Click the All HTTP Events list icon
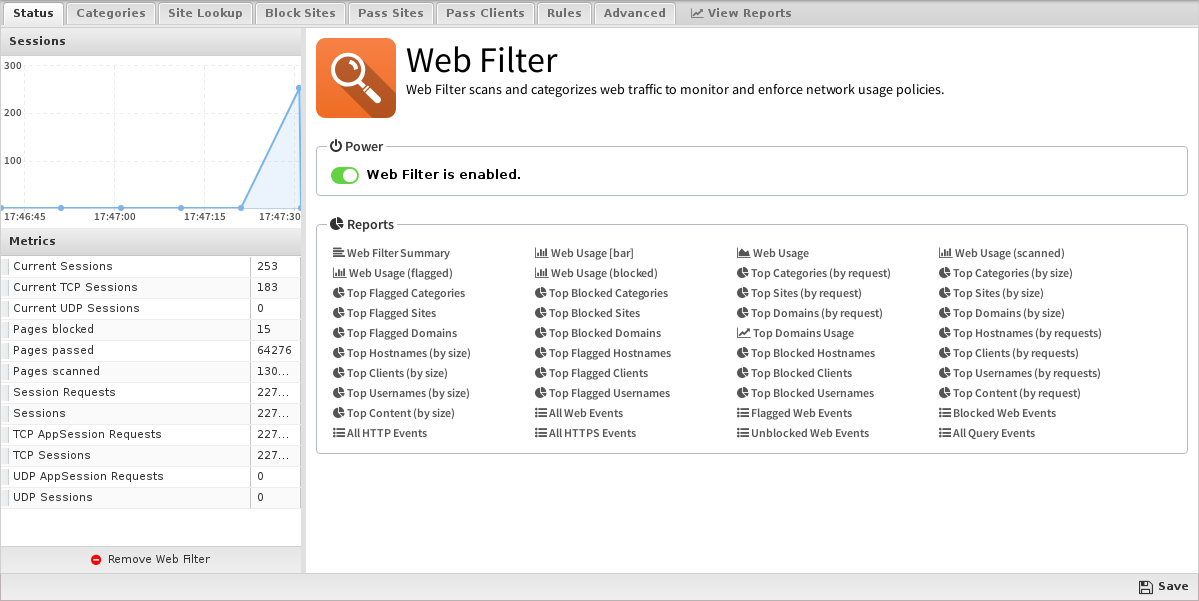Viewport: 1199px width, 601px height. 339,433
